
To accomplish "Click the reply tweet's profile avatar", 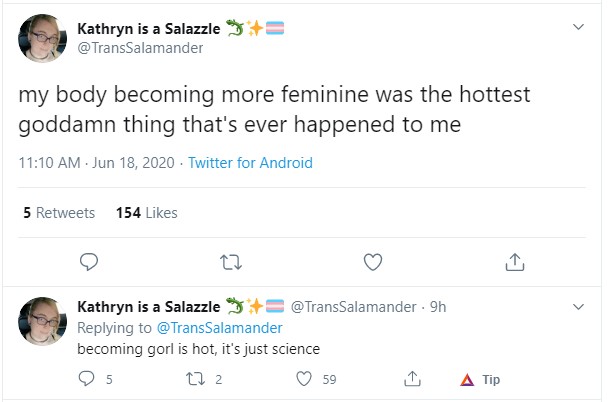I will [x=42, y=321].
